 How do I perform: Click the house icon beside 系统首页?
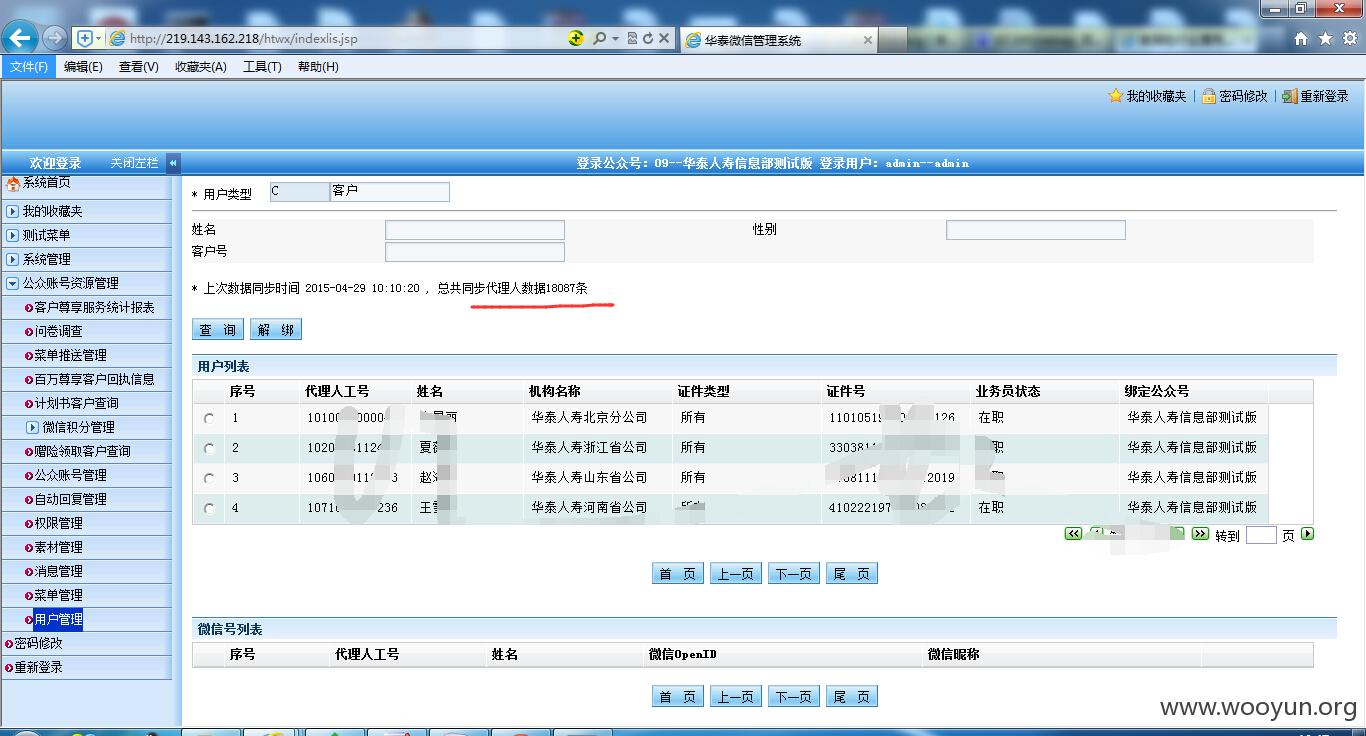point(13,183)
